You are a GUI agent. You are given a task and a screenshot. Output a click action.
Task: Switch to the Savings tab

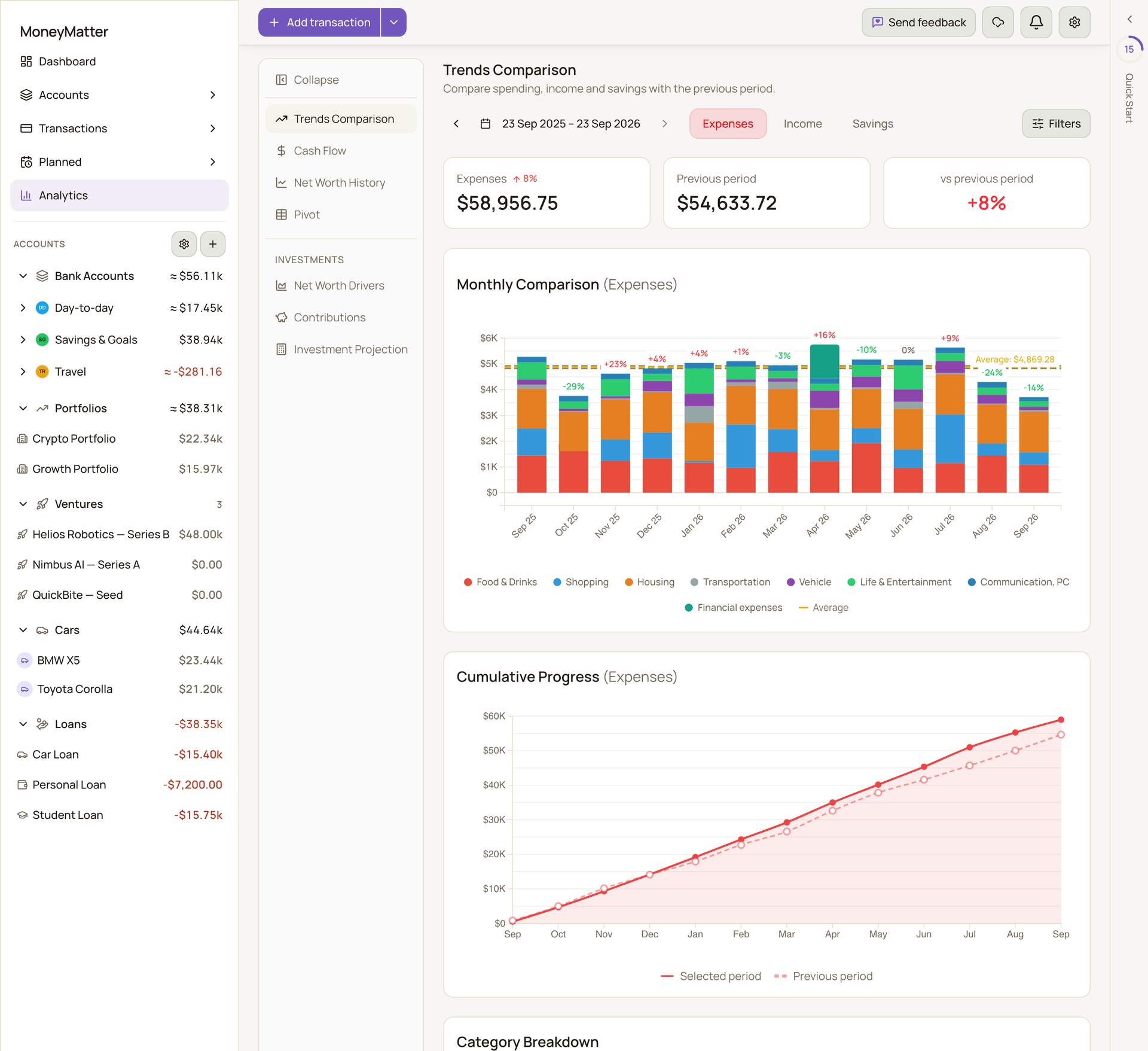point(872,124)
